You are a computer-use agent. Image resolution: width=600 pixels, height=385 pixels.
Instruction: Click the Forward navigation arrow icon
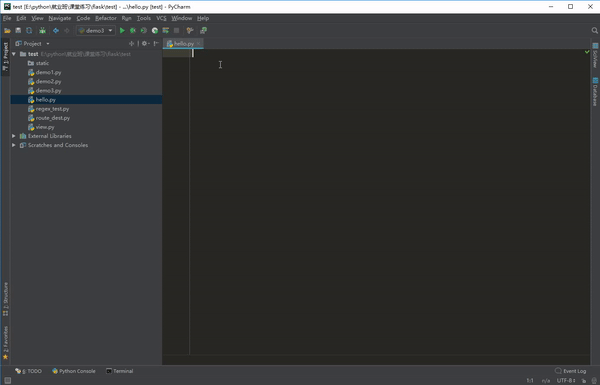67,31
